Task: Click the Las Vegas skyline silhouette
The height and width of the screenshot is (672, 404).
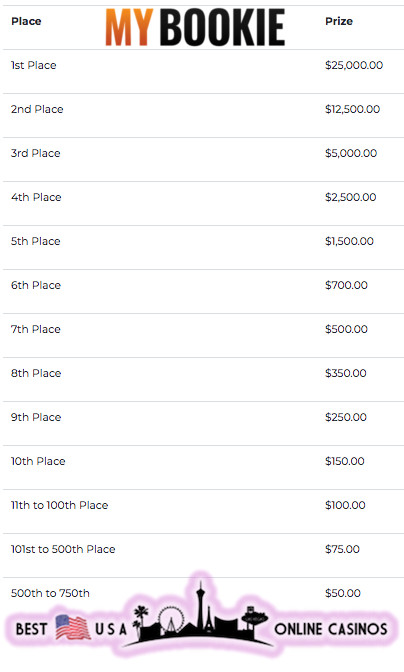Action: pyautogui.click(x=200, y=614)
